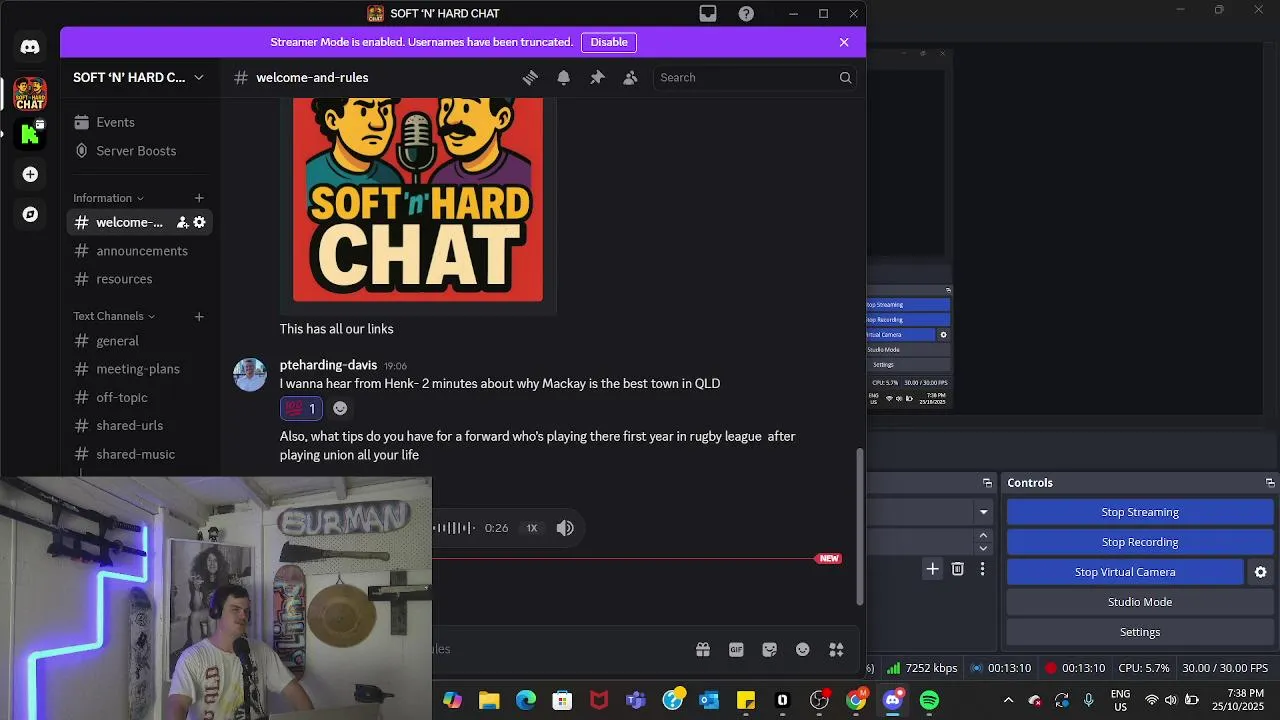Viewport: 1280px width, 720px height.
Task: Open the Discord Help question mark icon
Action: (x=746, y=14)
